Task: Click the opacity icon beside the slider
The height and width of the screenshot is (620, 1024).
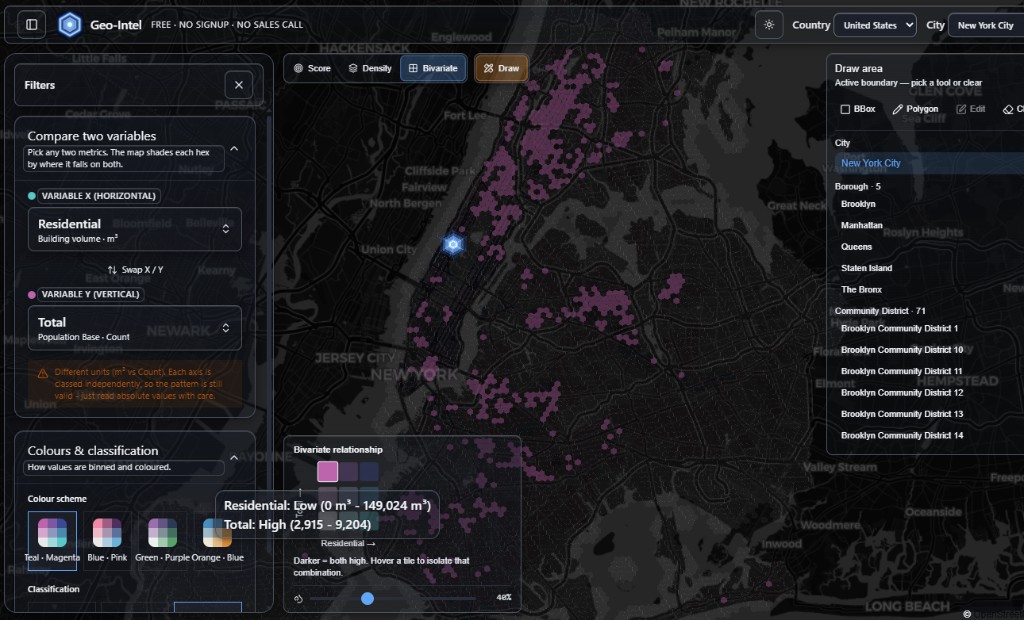Action: coord(298,598)
